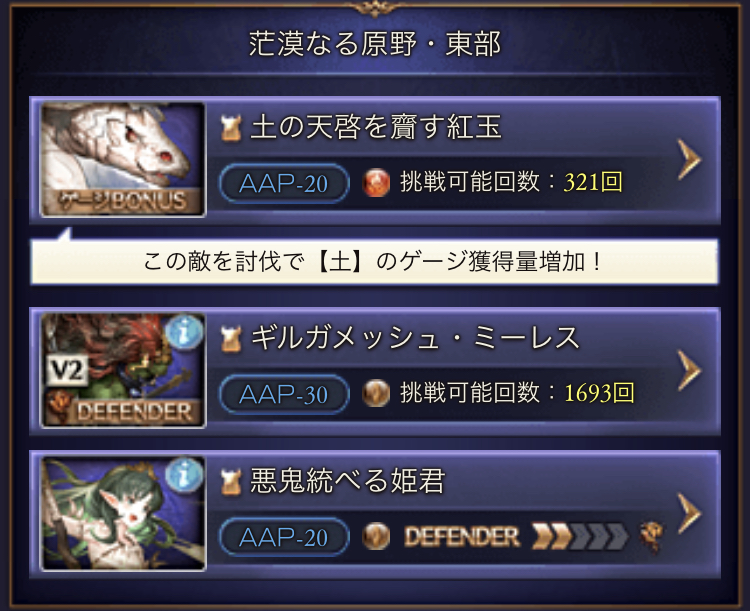Click the bronze medal icon before the DEFENDER gauge
750x611 pixels.
pyautogui.click(x=376, y=536)
